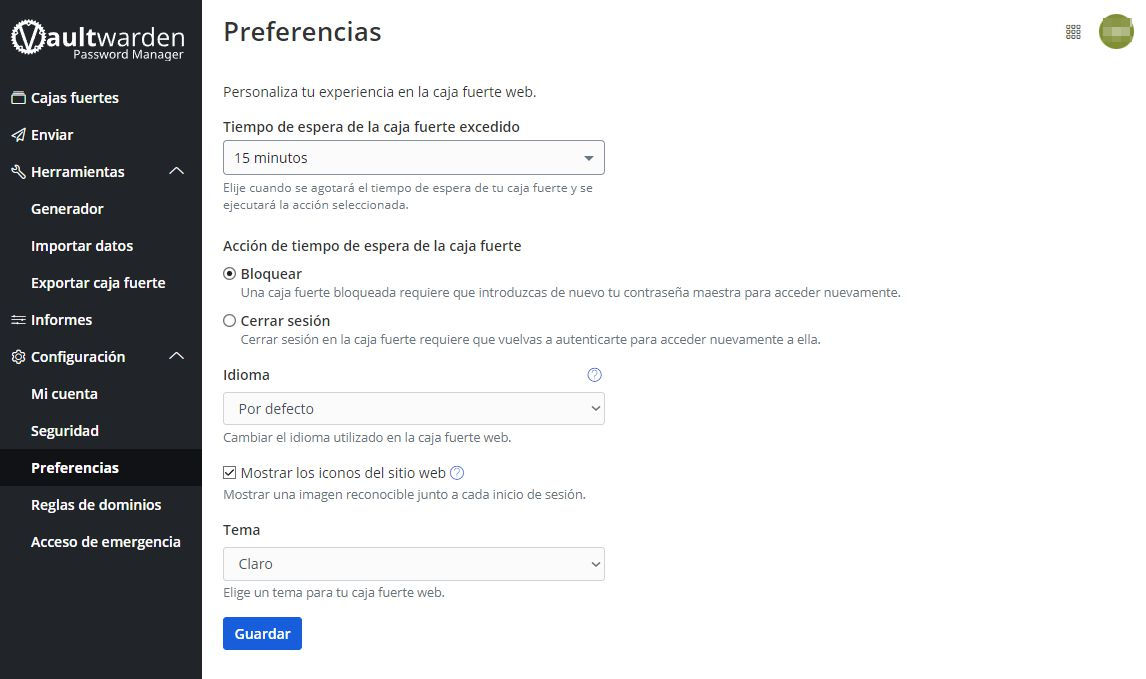Uncheck Mostrar los iconos del sitio web
Viewport: 1146px width, 679px height.
click(230, 473)
